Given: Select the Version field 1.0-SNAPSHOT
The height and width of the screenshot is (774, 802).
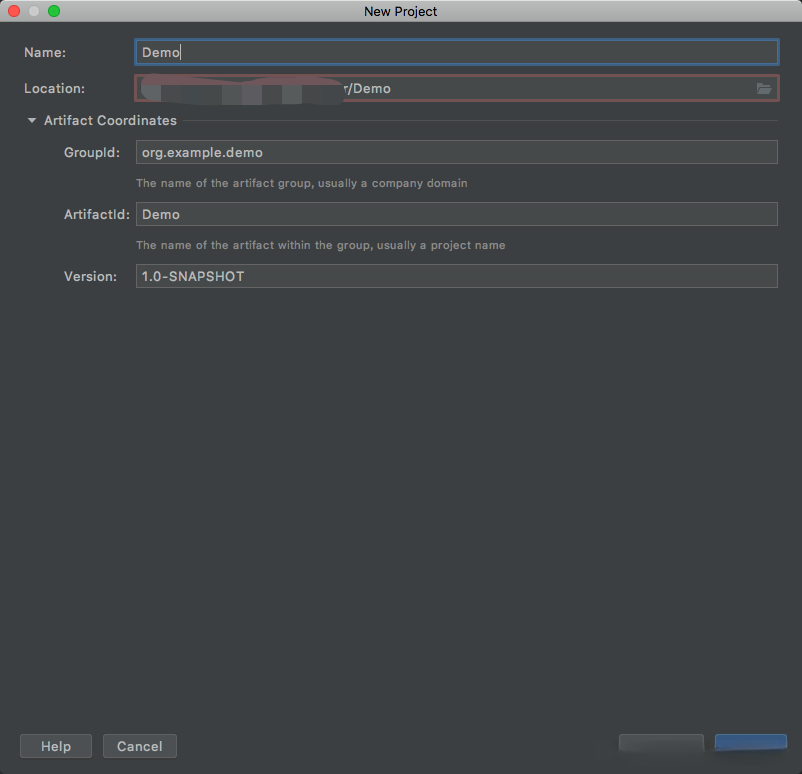Looking at the screenshot, I should pyautogui.click(x=457, y=276).
